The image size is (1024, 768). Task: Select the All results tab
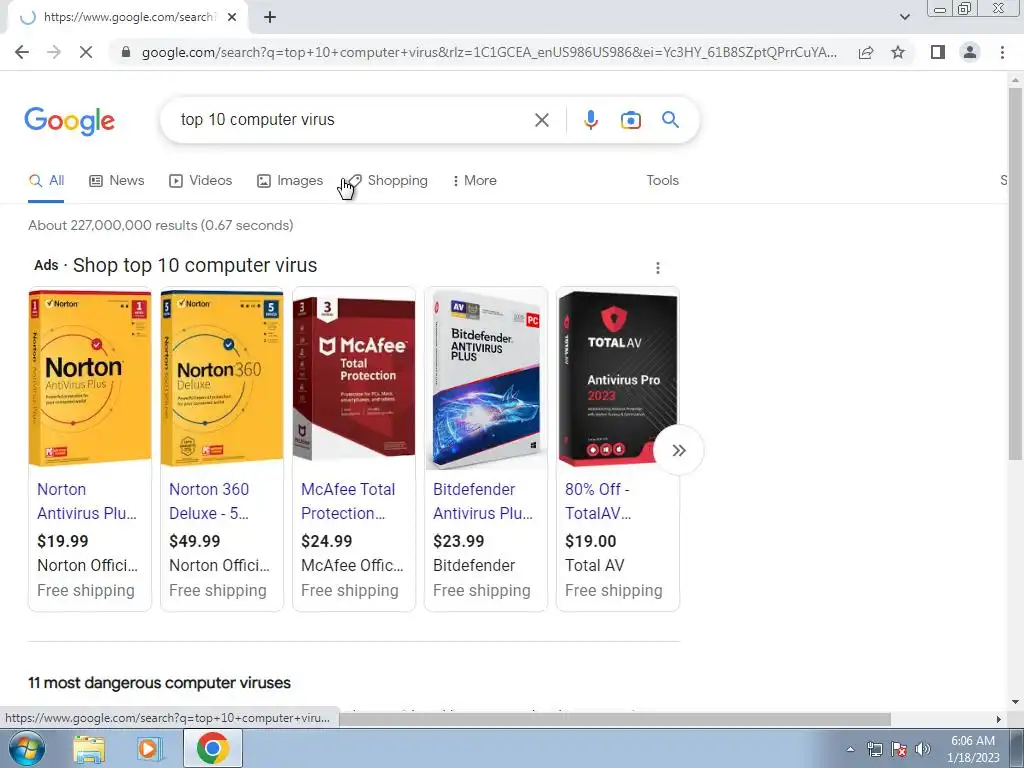tap(46, 180)
